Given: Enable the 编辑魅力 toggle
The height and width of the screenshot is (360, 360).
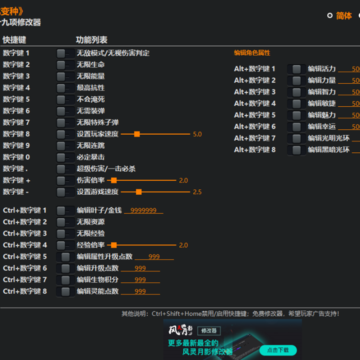Looking at the screenshot, I should pos(296,115).
